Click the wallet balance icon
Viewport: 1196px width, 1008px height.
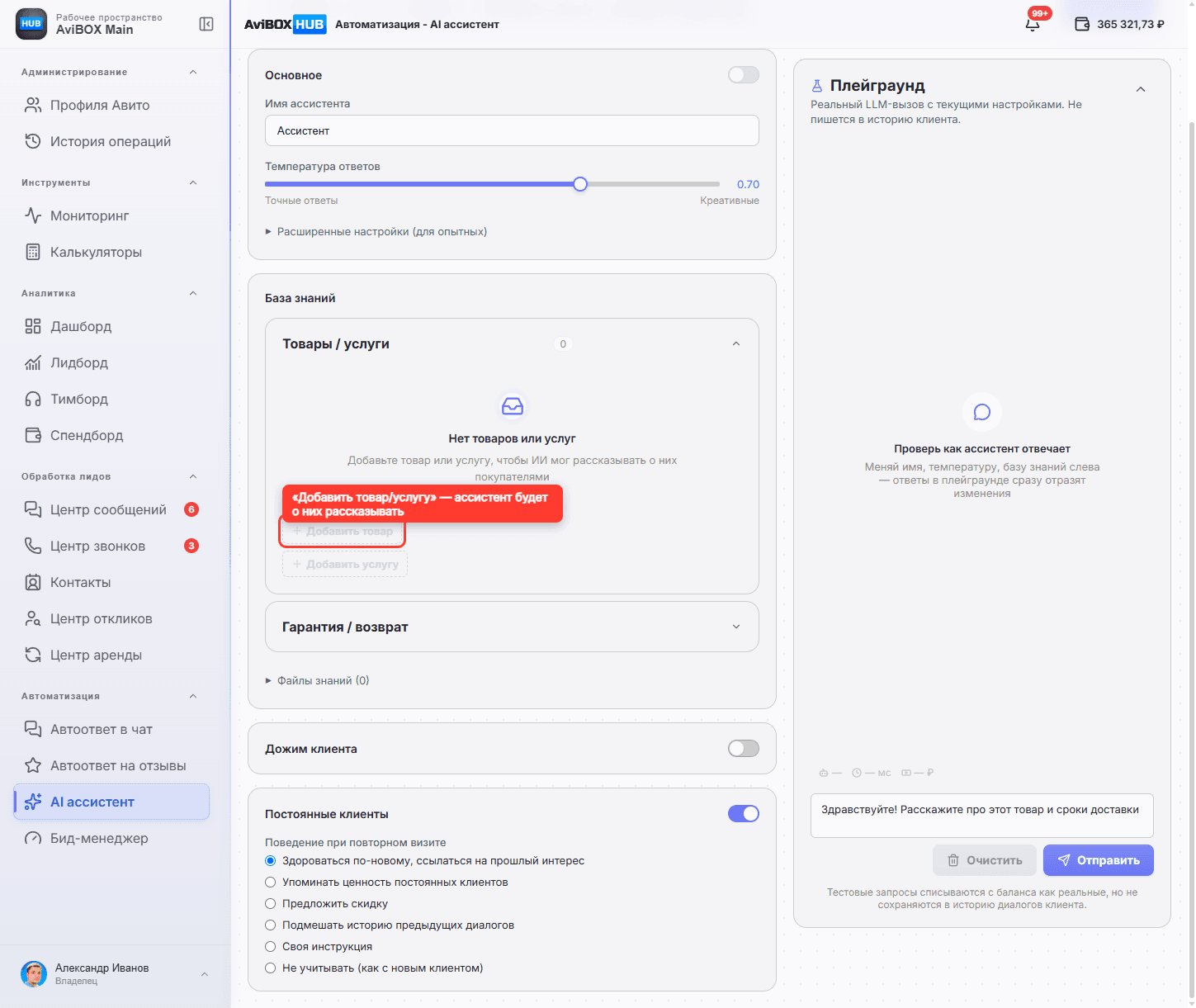point(1082,24)
